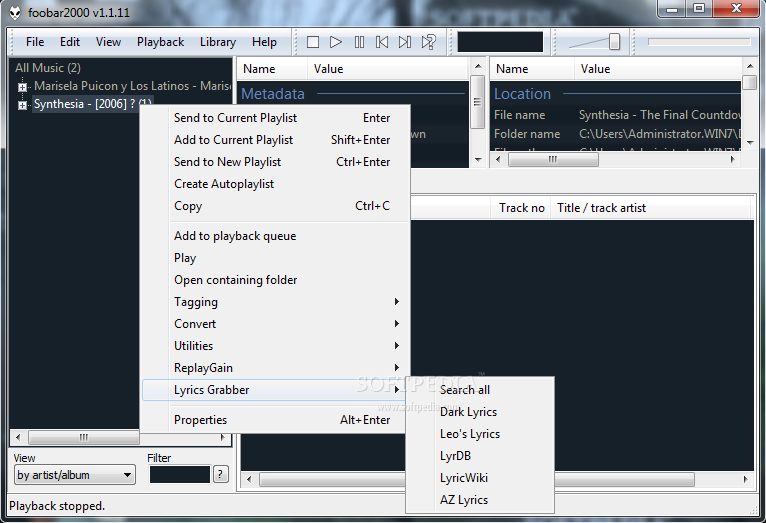Screen dimensions: 766x523
Task: Click the Random playback button
Action: point(428,42)
